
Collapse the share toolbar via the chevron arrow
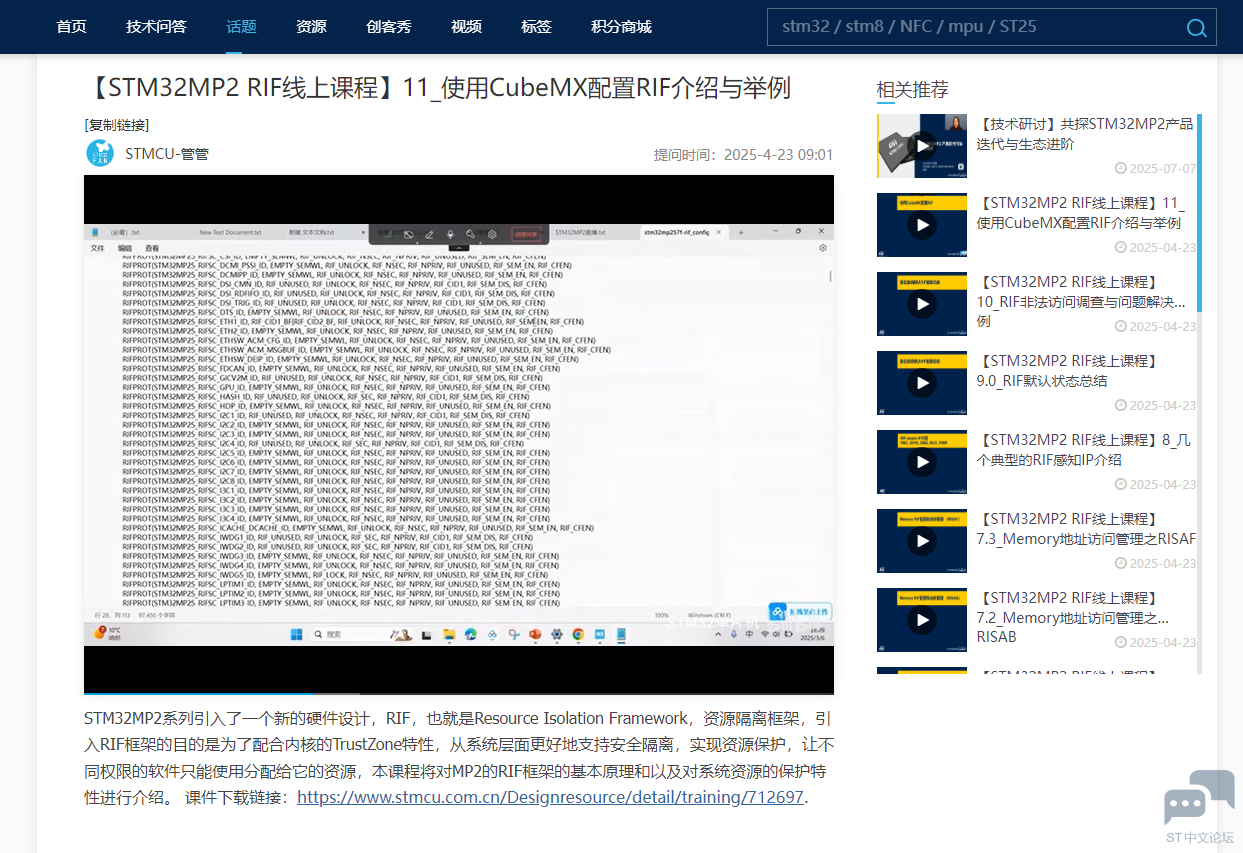pos(459,247)
